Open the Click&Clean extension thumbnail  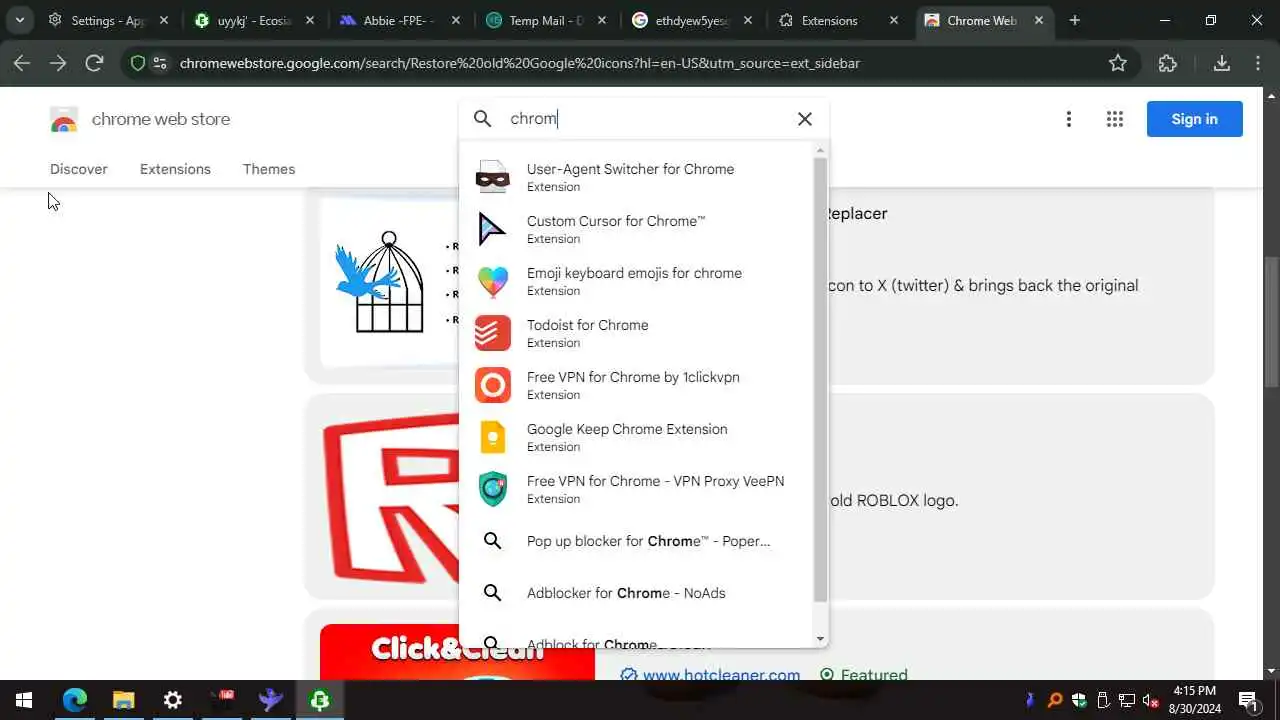457,653
